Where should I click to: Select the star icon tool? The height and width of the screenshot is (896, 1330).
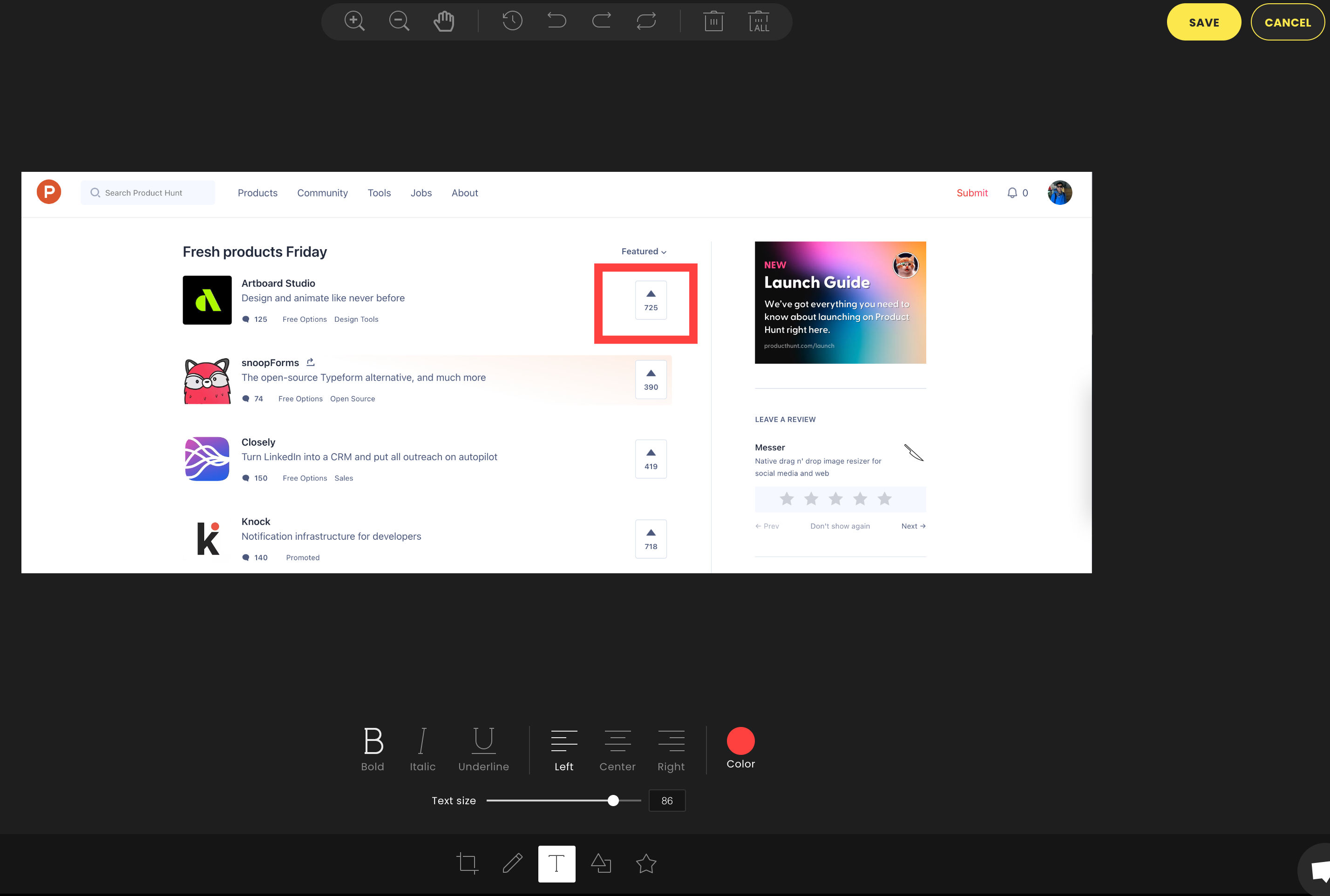pyautogui.click(x=646, y=863)
